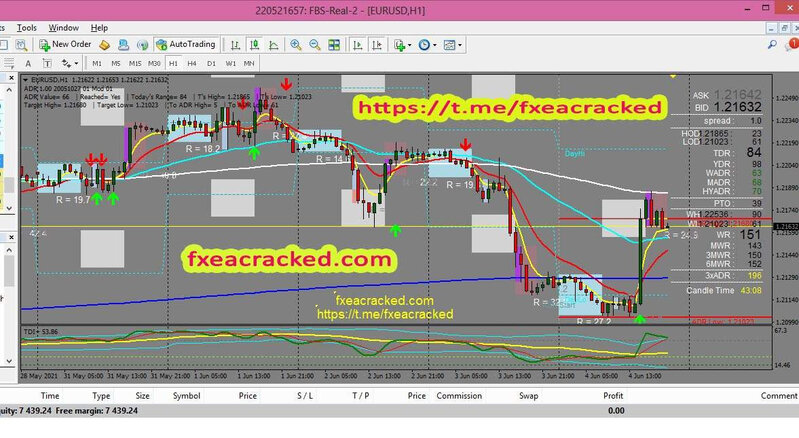This screenshot has height=438, width=799.
Task: Toggle AutoTrading on or off
Action: (x=186, y=45)
